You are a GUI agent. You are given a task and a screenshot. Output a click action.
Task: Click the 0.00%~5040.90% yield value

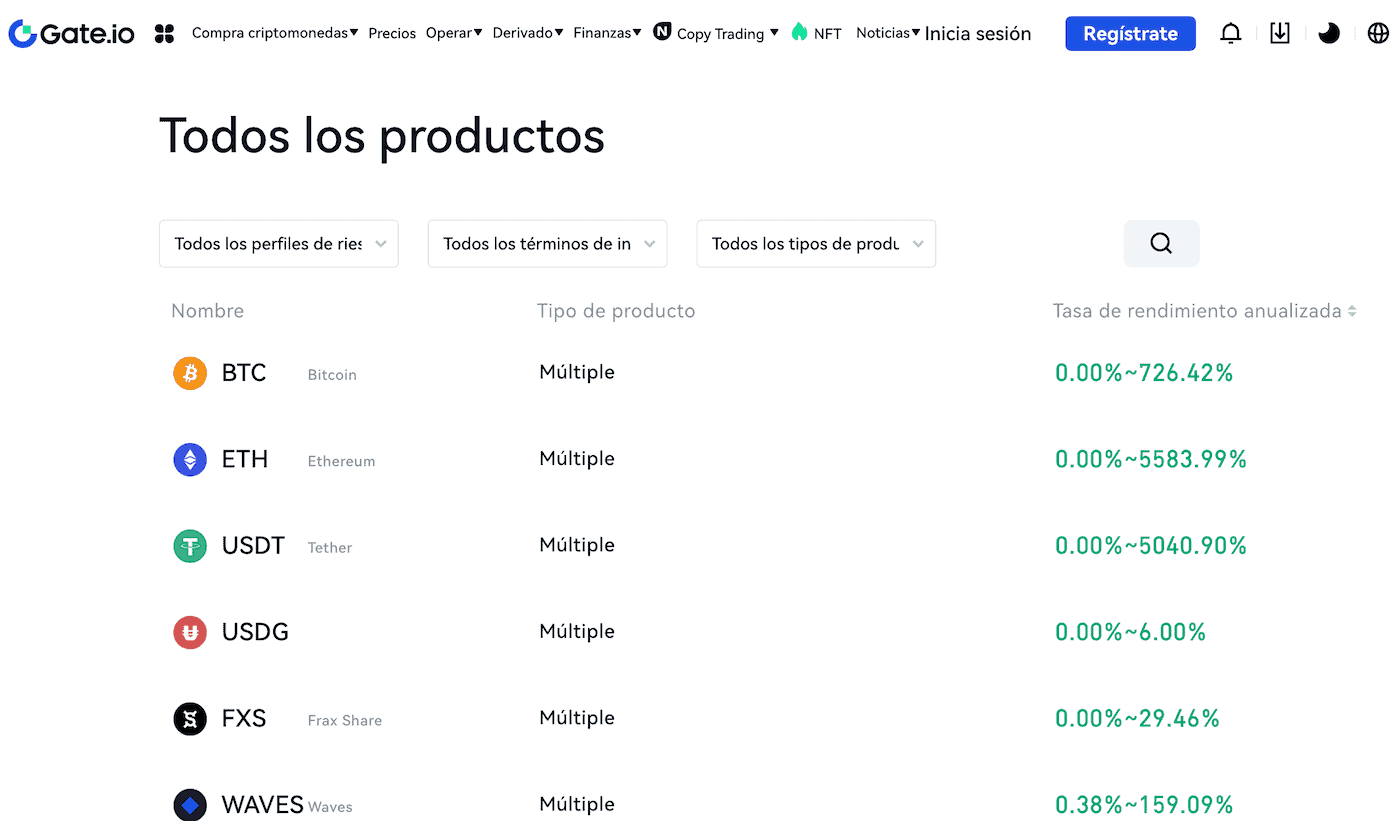point(1151,546)
